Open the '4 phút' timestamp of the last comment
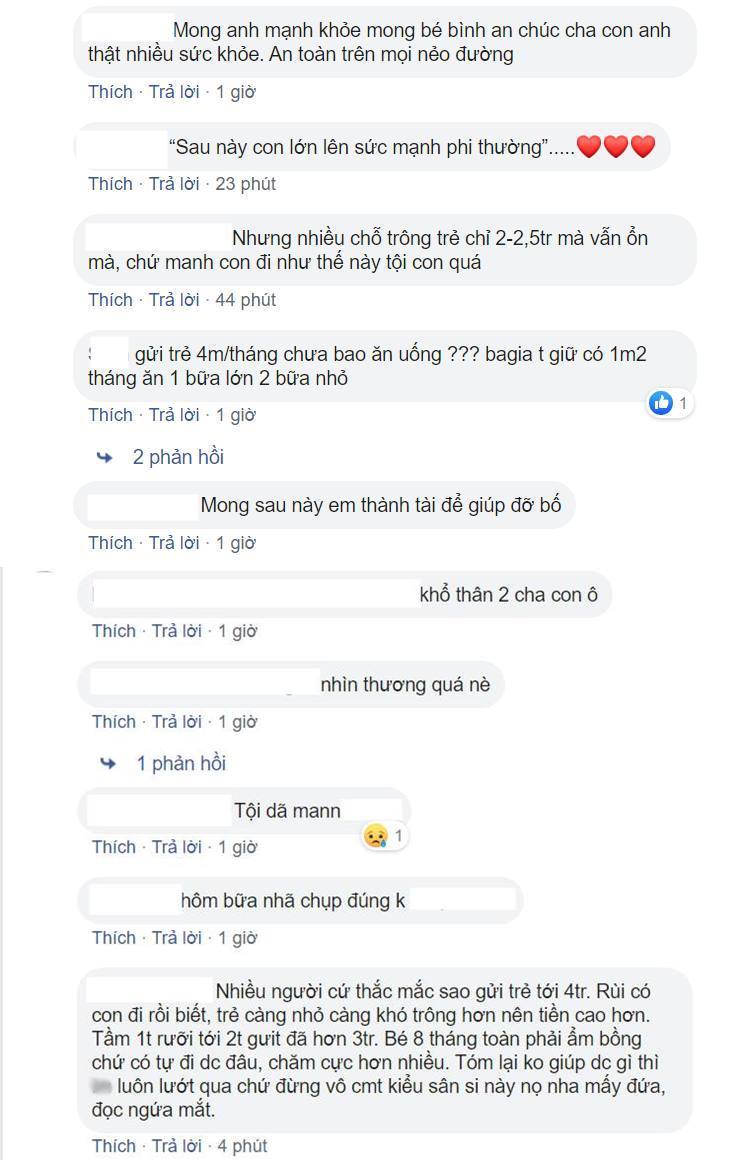Screen dimensions: 743x1160 pos(243,1145)
